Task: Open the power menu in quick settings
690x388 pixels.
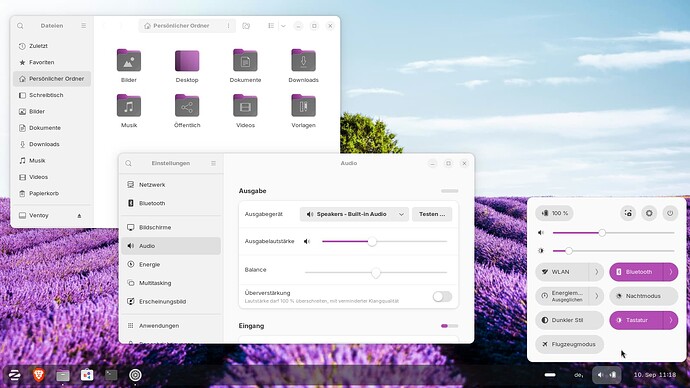Action: [670, 213]
